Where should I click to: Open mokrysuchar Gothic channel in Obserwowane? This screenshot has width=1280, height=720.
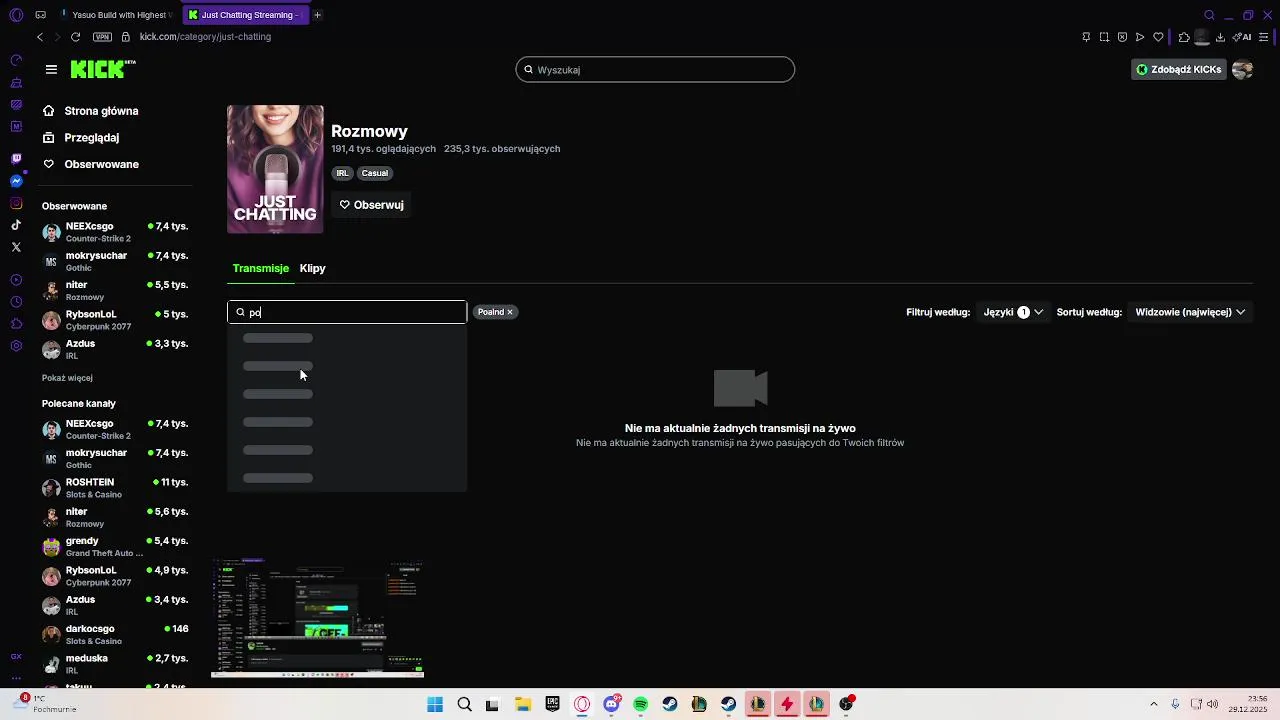(x=115, y=261)
